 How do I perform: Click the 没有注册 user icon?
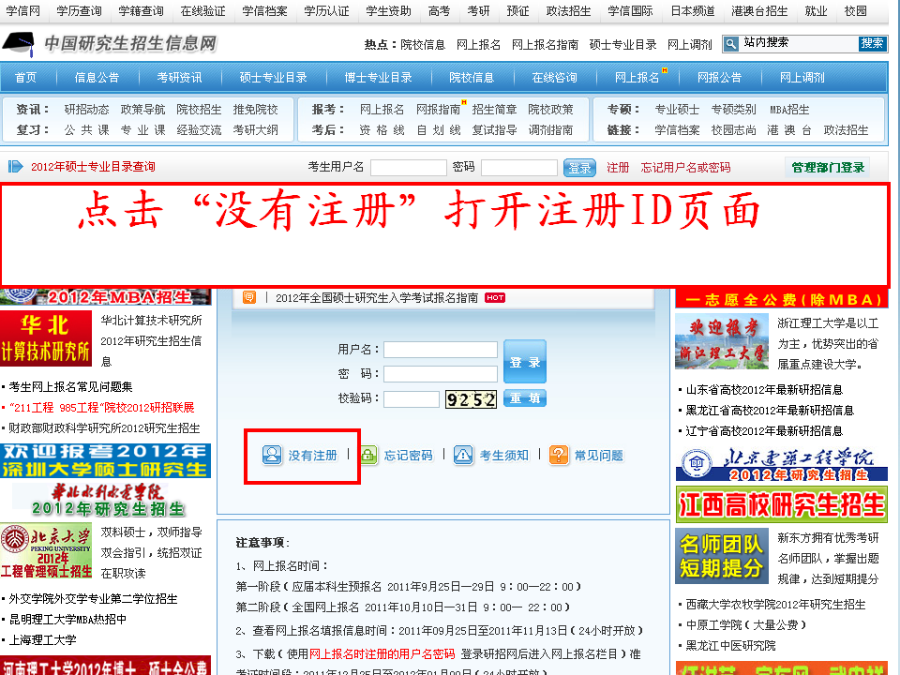[x=271, y=455]
